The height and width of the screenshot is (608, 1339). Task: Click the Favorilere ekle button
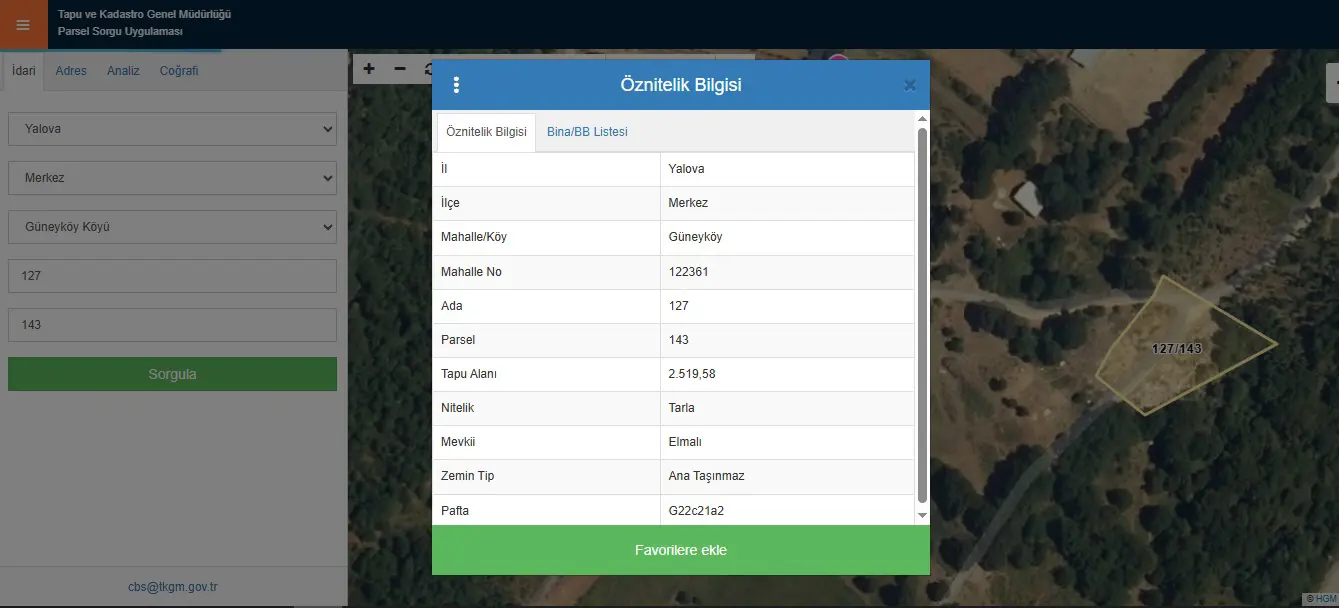(681, 550)
